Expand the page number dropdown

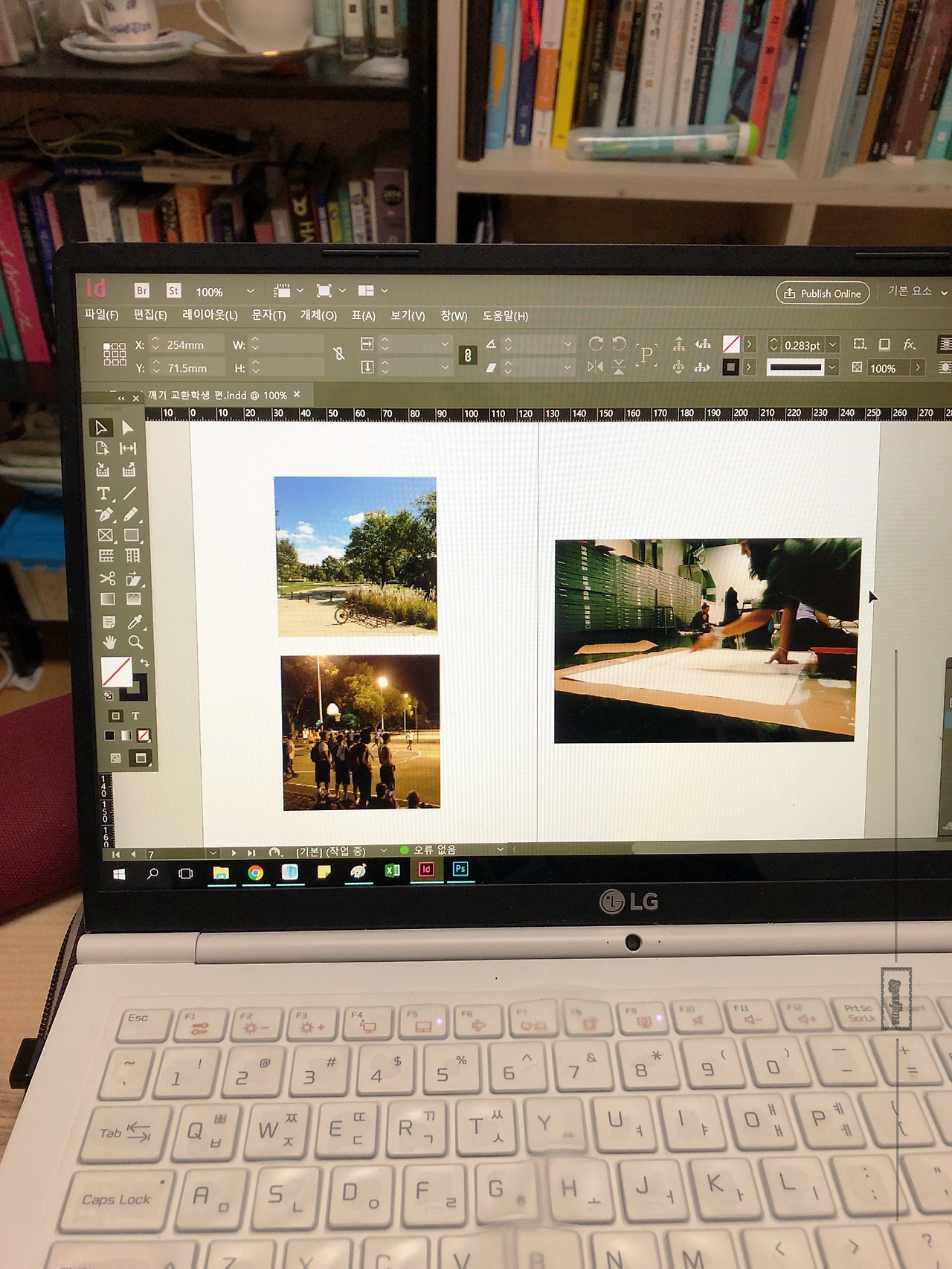(213, 852)
